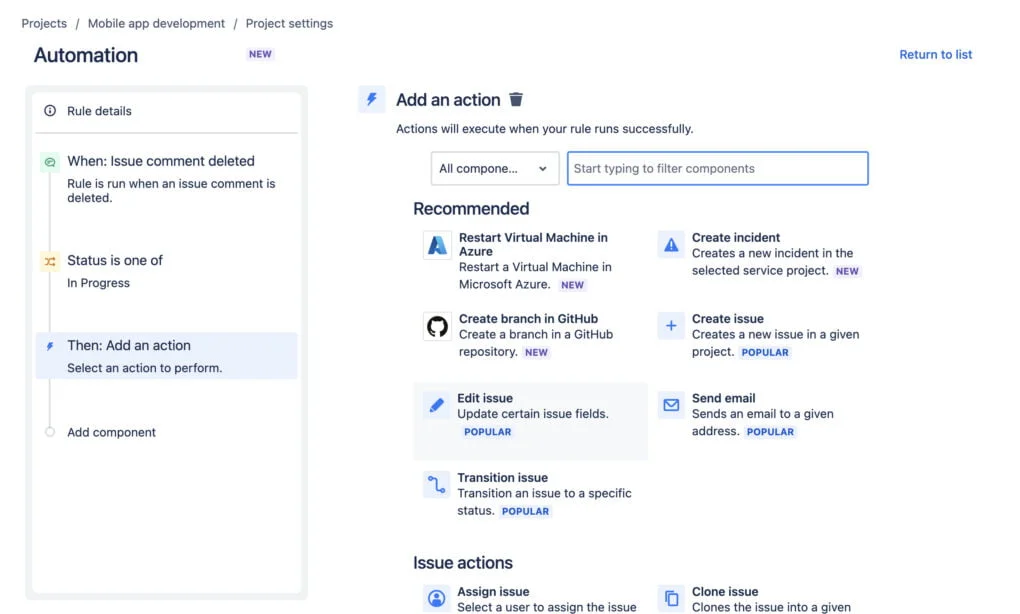Click 'Update certain issue fields.' description
The image size is (1020, 614).
(533, 414)
